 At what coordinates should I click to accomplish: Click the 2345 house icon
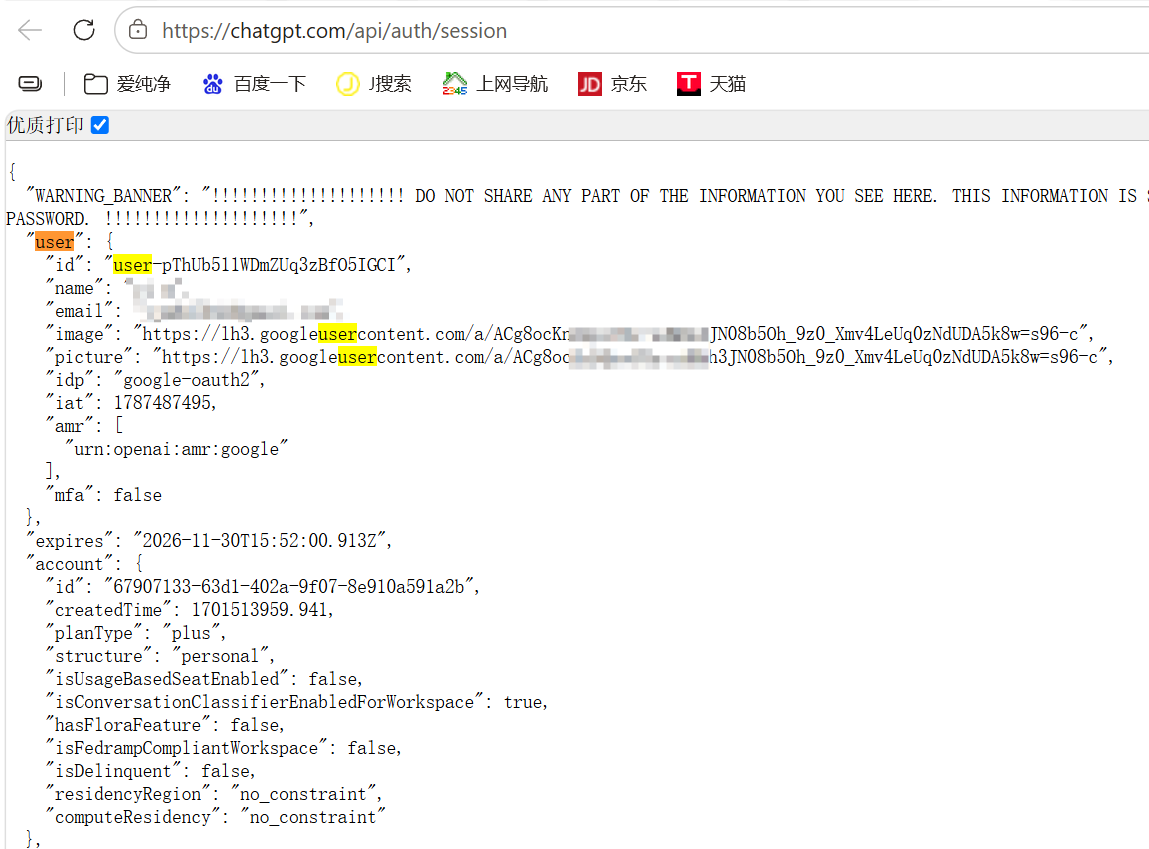454,84
